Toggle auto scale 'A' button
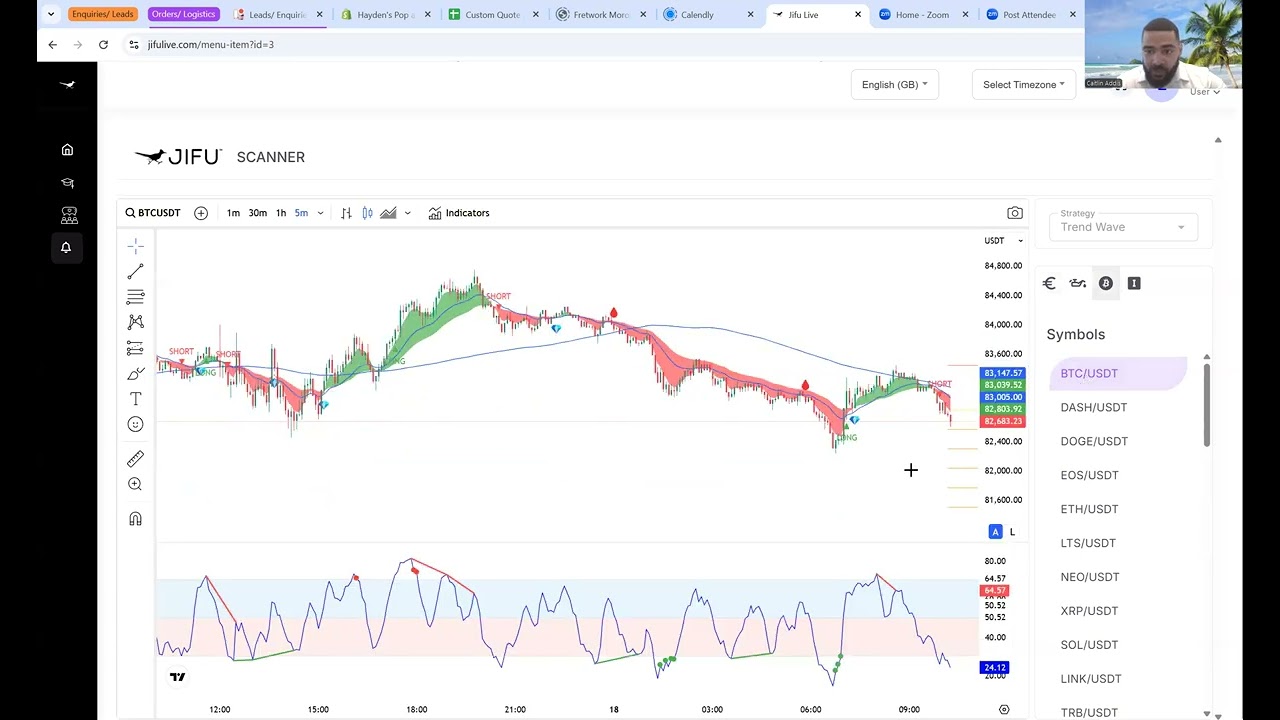The image size is (1280, 720). (x=995, y=532)
